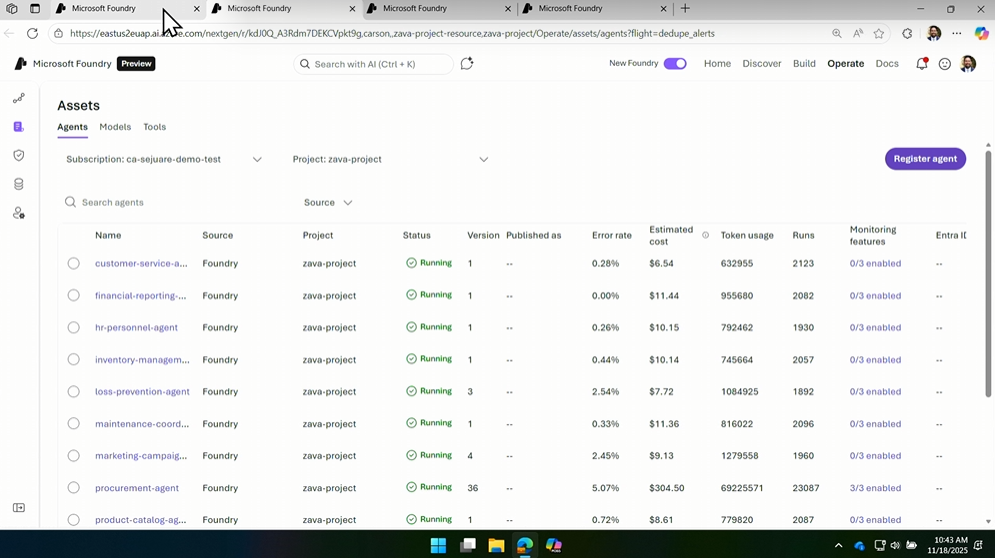Toggle the New Foundry switch off
995x558 pixels.
point(675,64)
